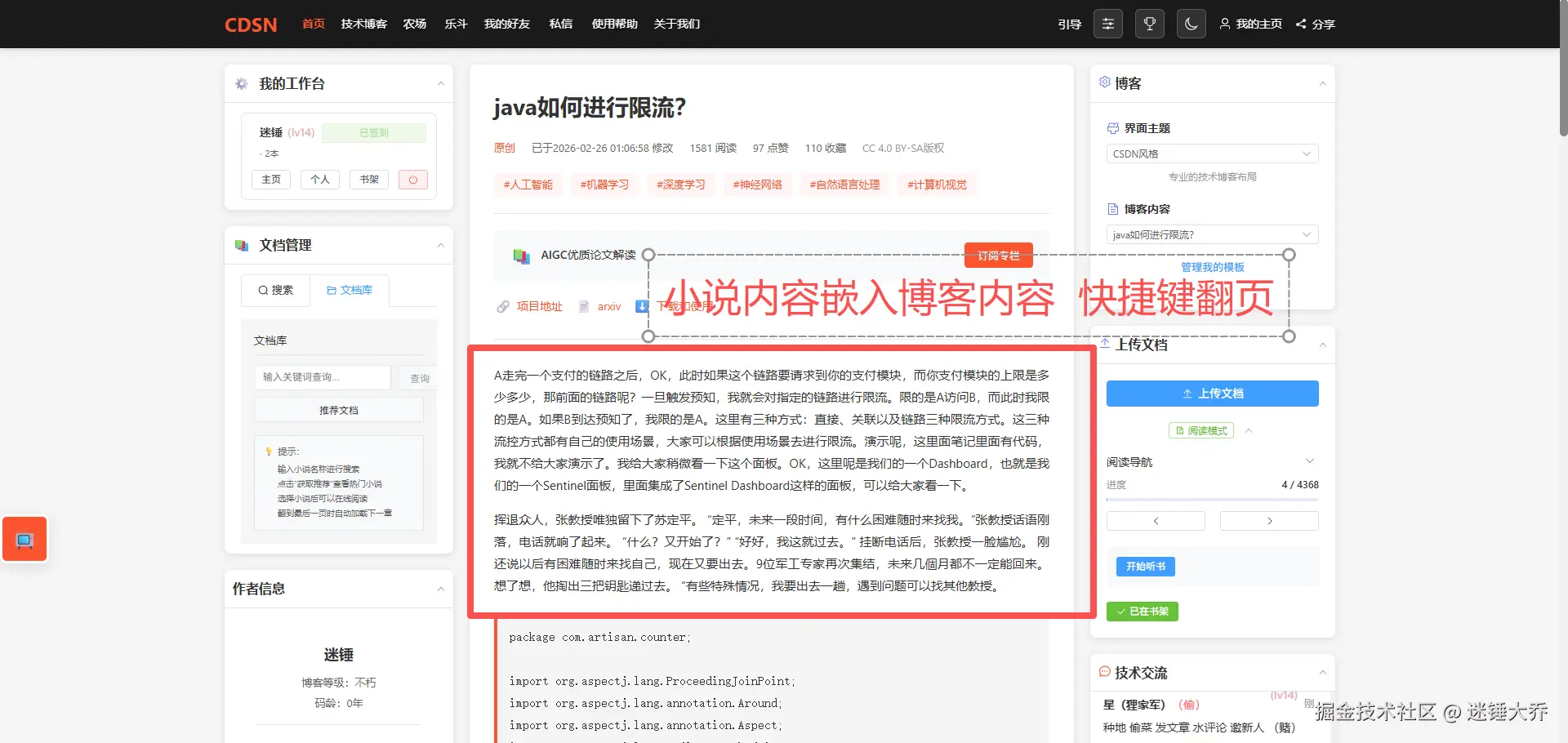Screen dimensions: 1568x743
Task: Click the gear icon beside 我的工作台
Action: [242, 83]
